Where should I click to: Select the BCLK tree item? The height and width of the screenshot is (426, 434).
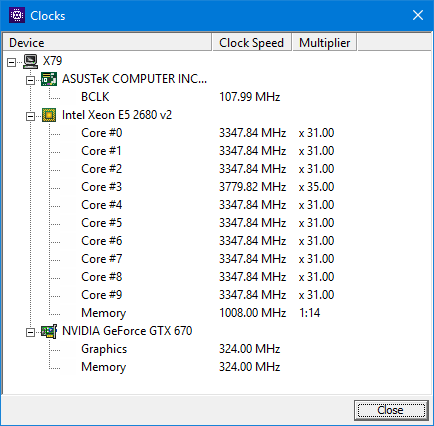(95, 97)
